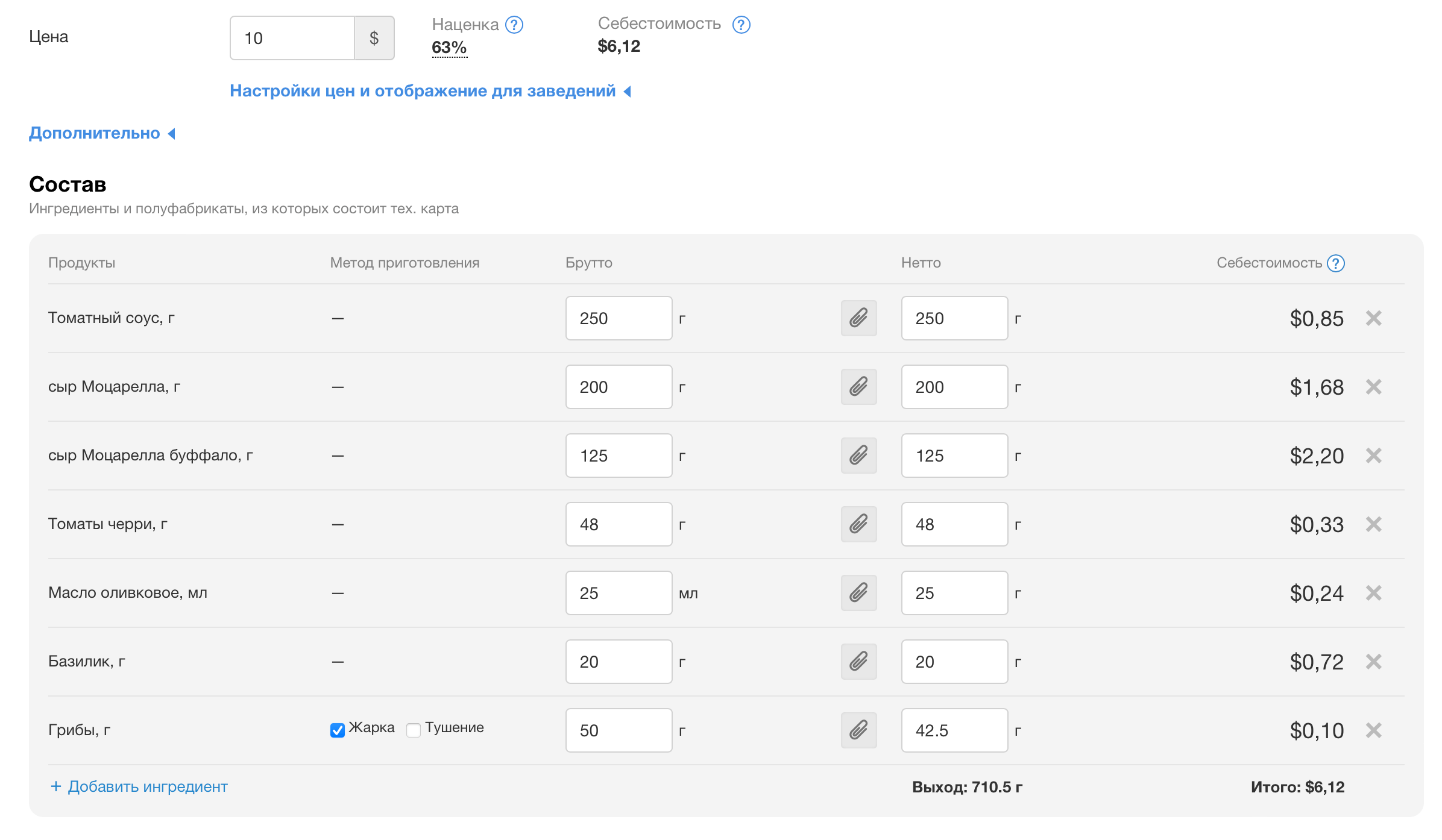Screen dimensions: 1442x840
Task: Click help icon in Себестоимость column header
Action: tap(1336, 263)
